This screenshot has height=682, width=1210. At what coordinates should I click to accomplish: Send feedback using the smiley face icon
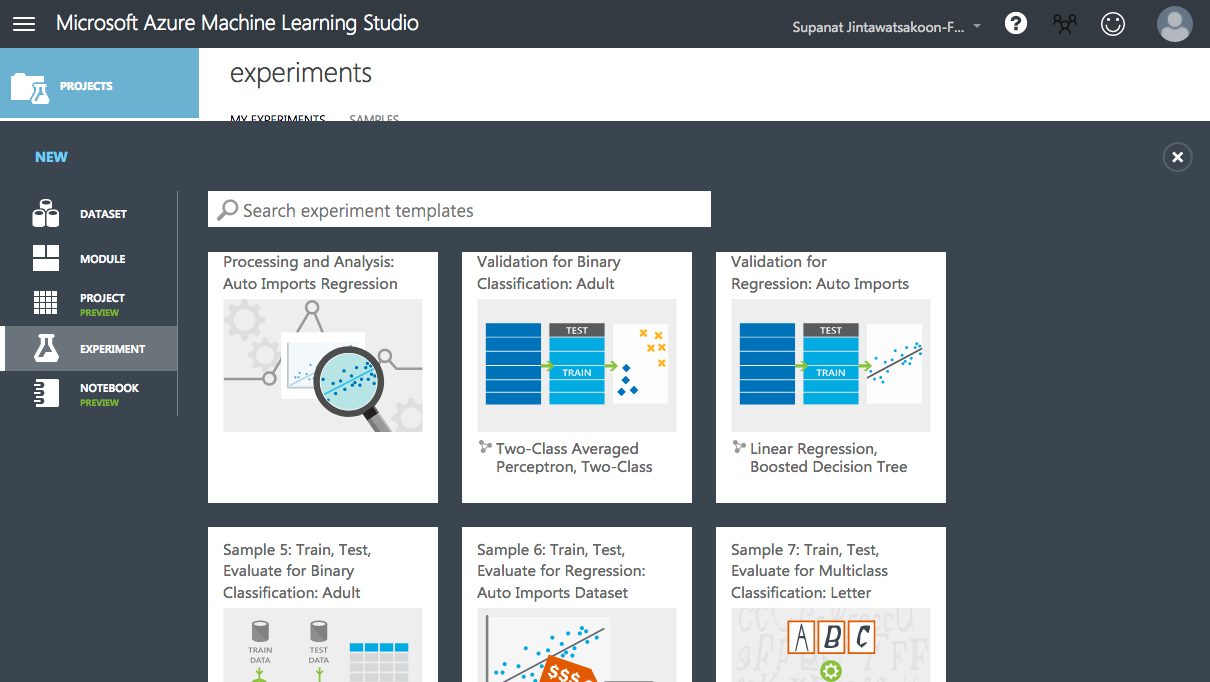tap(1112, 23)
